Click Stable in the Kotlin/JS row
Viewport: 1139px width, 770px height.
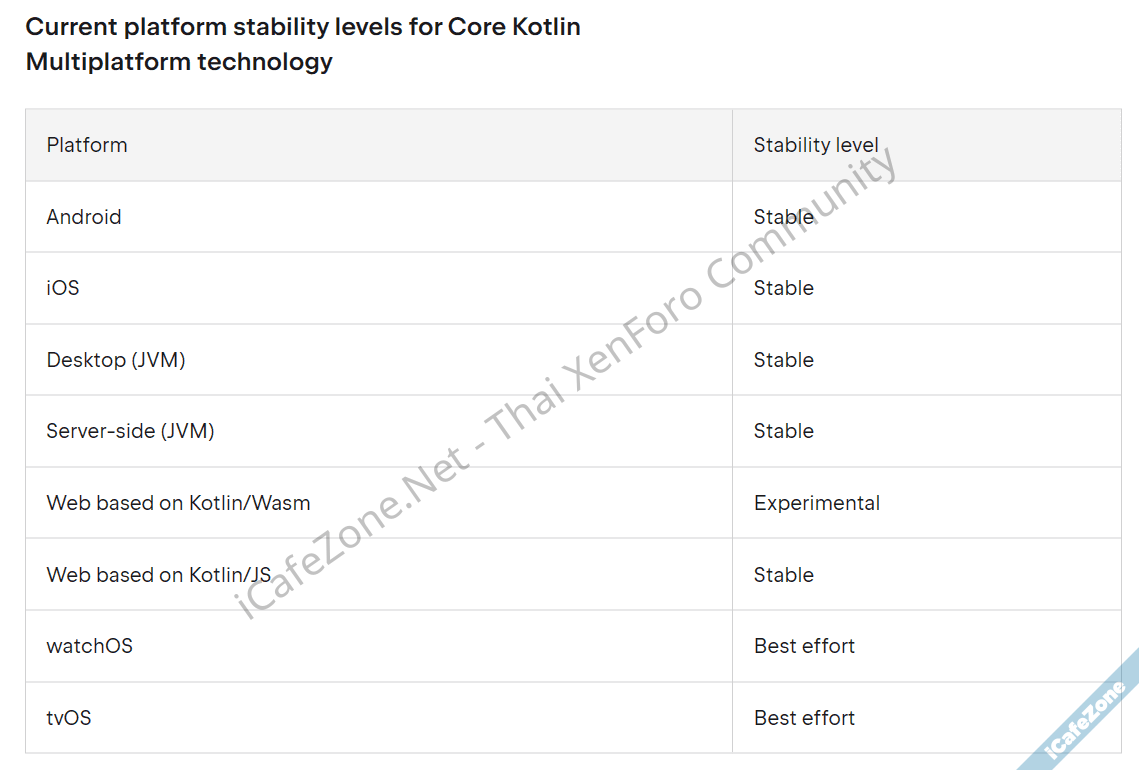[x=784, y=575]
